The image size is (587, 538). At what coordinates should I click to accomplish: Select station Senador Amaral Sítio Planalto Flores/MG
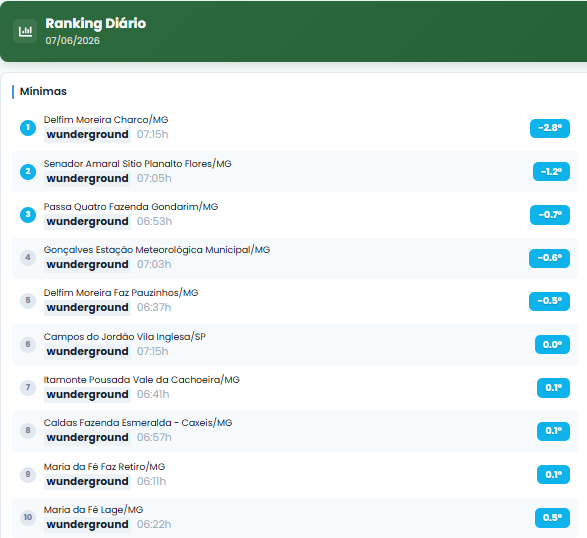137,164
